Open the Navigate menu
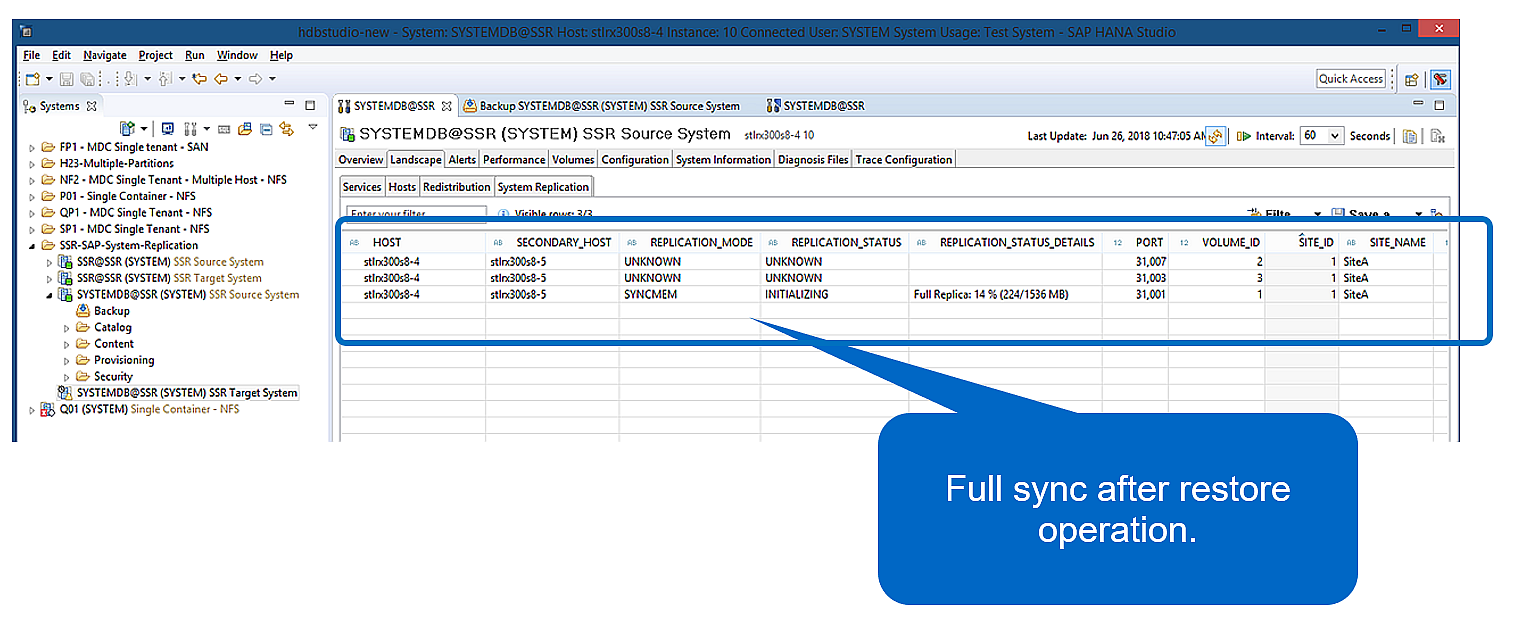The image size is (1530, 629). click(x=104, y=55)
